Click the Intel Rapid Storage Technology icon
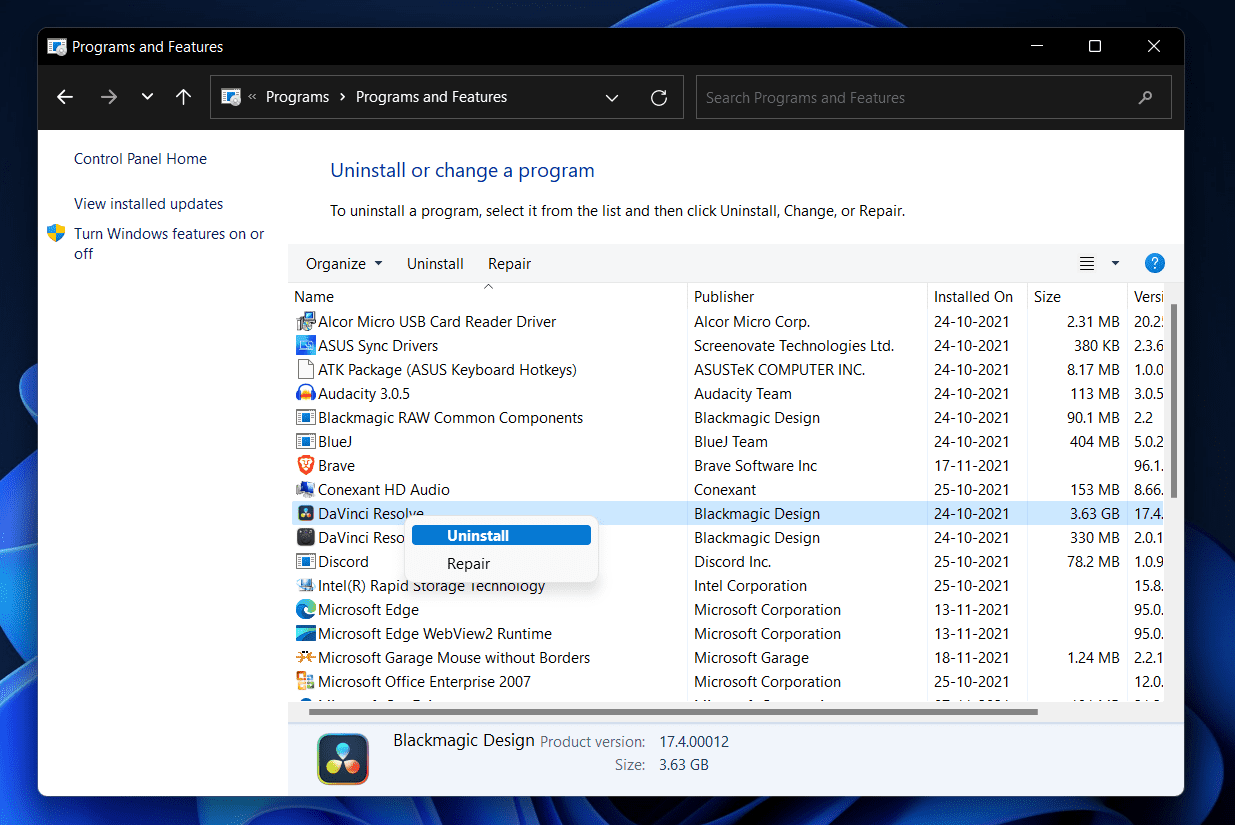Viewport: 1235px width, 825px height. coord(306,586)
